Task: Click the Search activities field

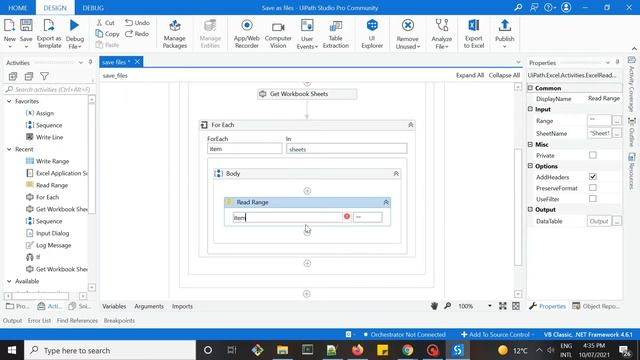Action: (48, 89)
